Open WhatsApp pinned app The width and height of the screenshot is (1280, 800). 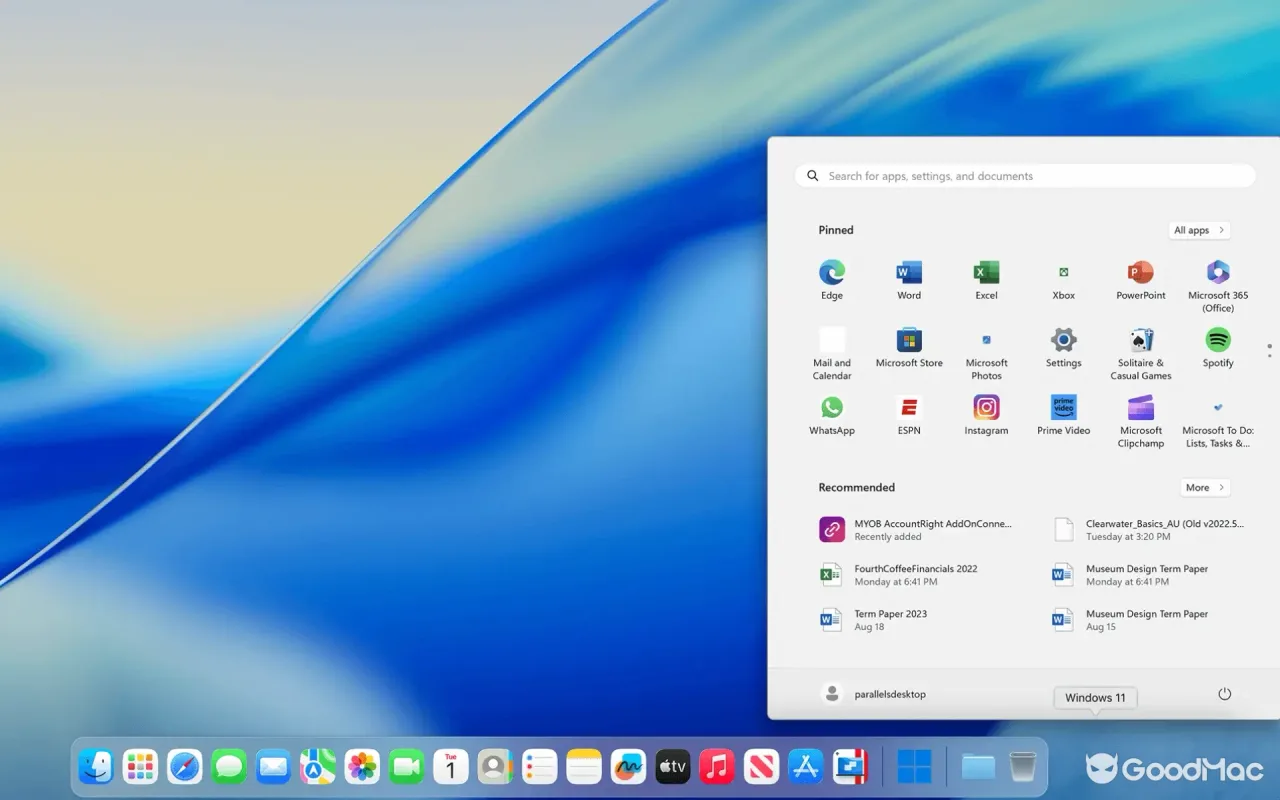pos(832,415)
